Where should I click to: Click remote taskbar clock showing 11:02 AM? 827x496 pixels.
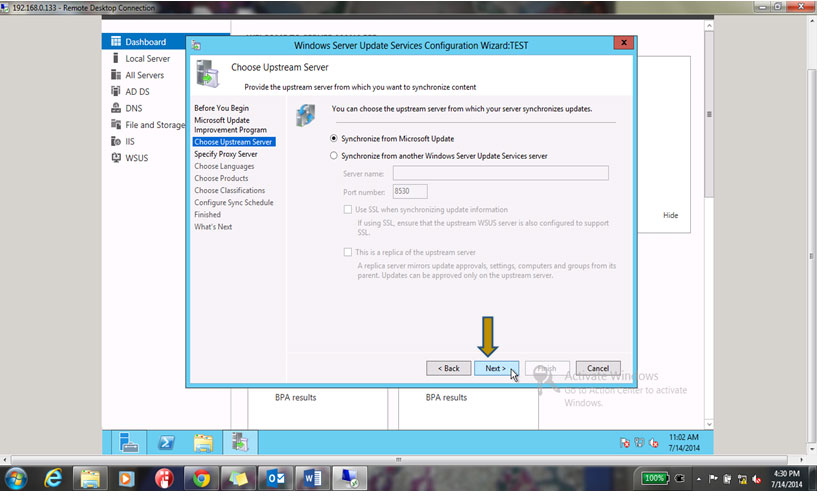point(684,442)
